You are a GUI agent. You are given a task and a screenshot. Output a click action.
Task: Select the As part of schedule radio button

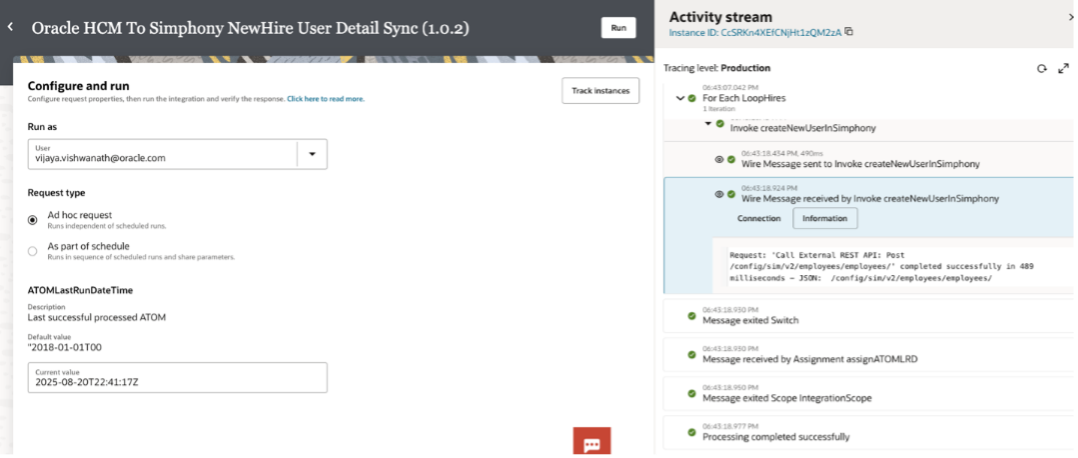click(32, 251)
